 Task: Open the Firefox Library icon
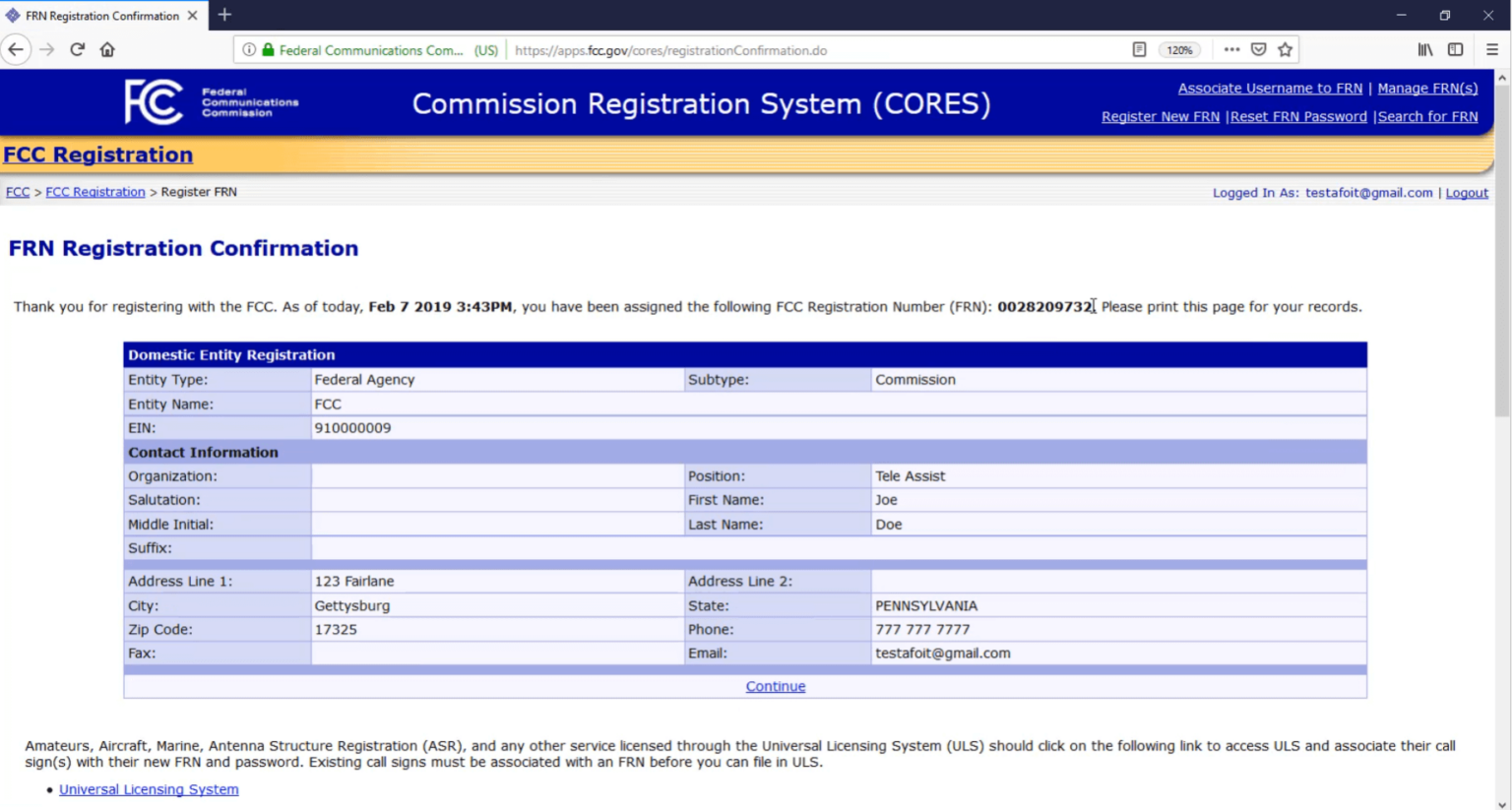tap(1424, 48)
